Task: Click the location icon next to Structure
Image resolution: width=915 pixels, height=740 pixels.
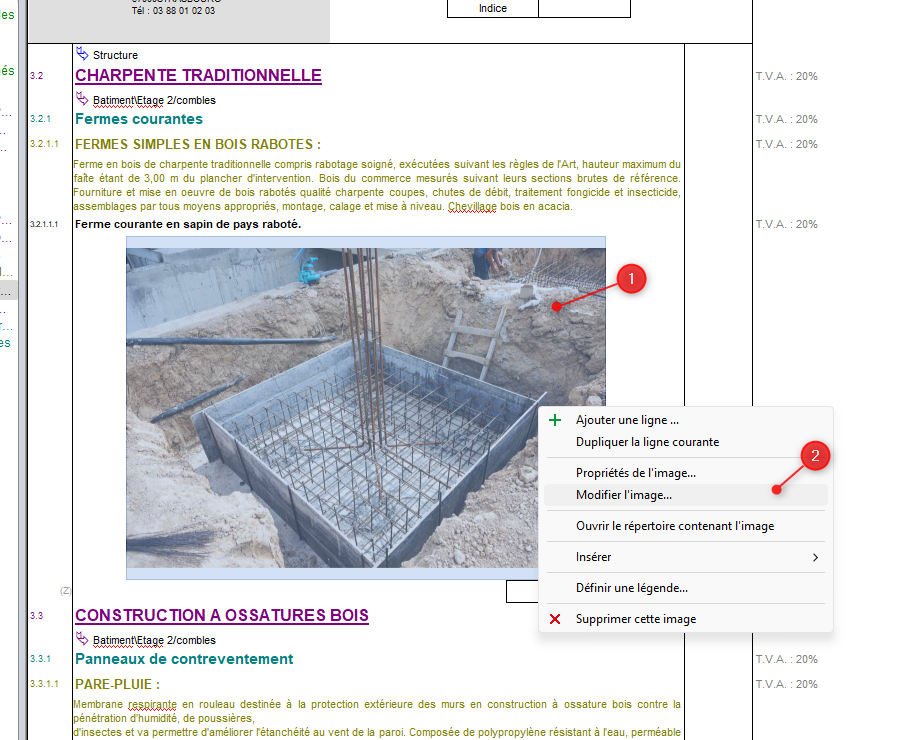Action: tap(82, 54)
